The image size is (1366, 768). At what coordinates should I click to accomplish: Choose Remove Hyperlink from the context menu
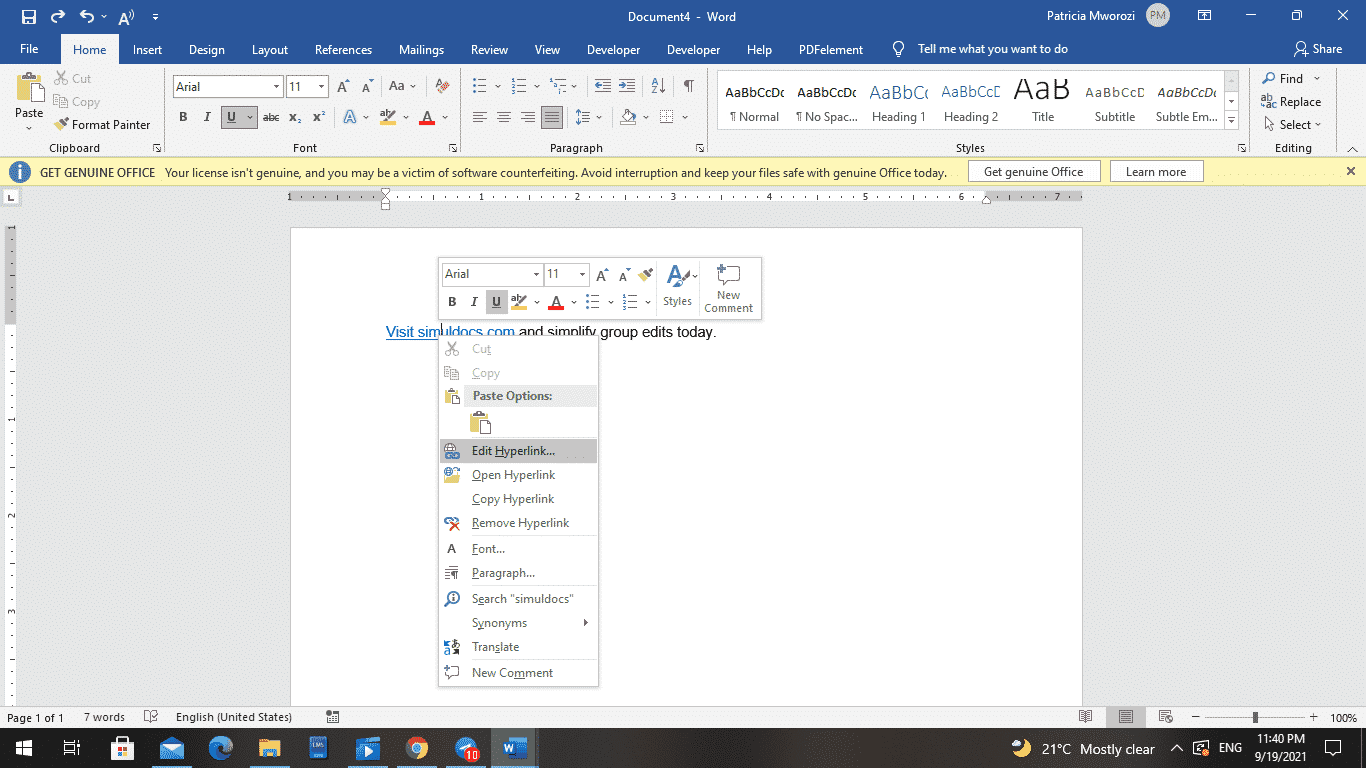(521, 522)
